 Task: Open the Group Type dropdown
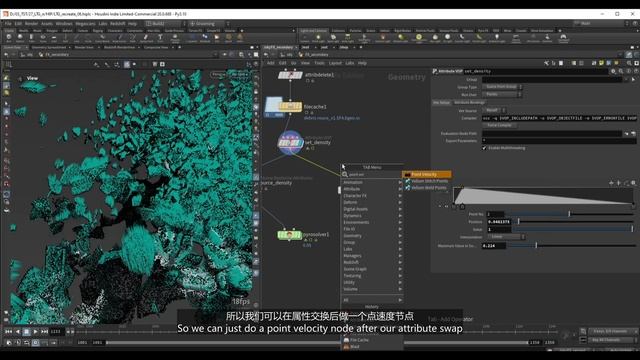(502, 87)
